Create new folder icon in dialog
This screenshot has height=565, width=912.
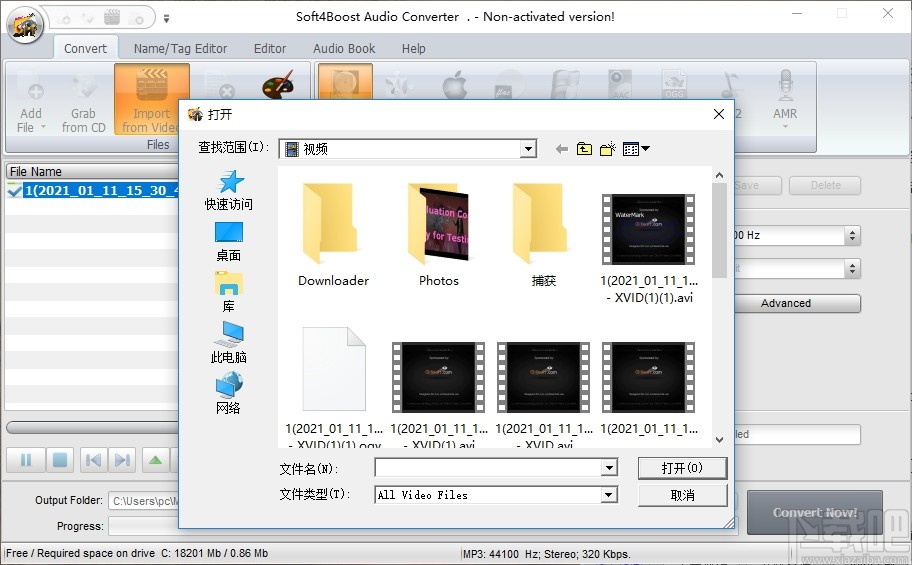pos(608,150)
